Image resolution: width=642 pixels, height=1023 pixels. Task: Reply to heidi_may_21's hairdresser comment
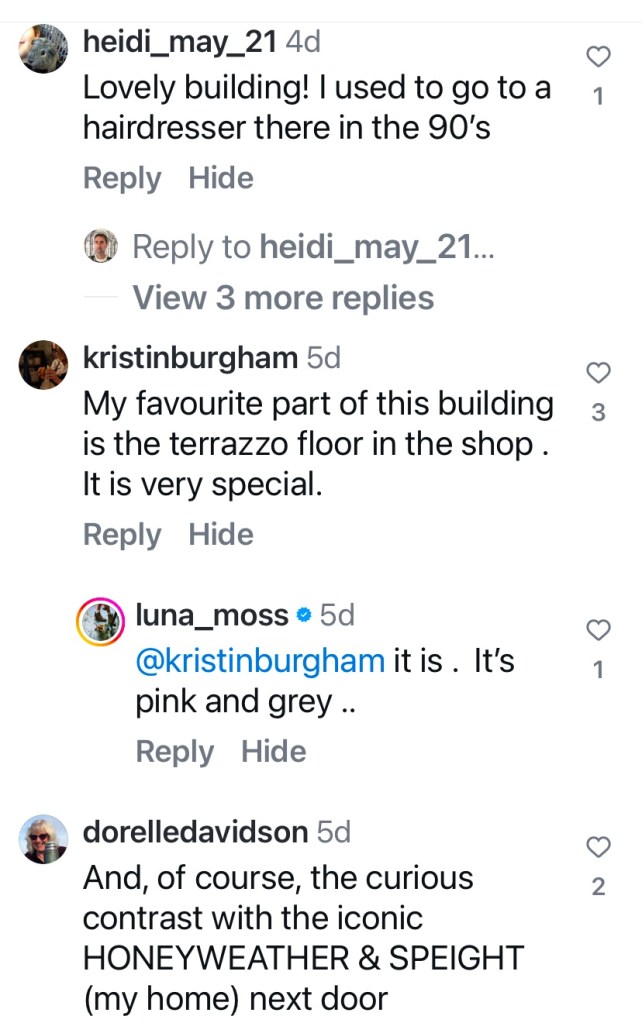[x=121, y=178]
